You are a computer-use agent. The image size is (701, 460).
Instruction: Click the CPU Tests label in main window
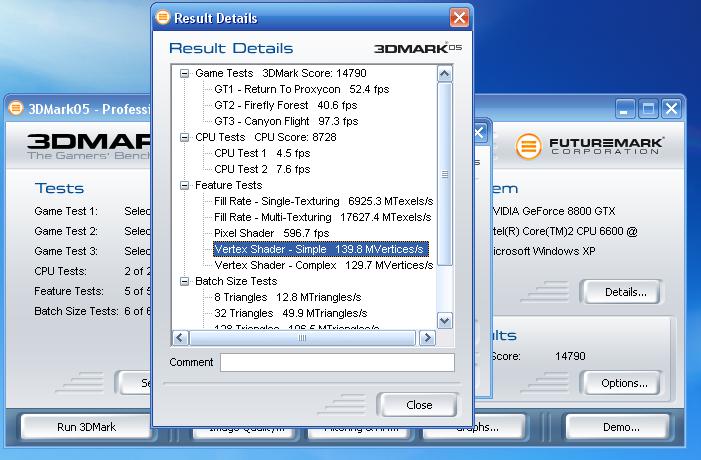(x=60, y=271)
